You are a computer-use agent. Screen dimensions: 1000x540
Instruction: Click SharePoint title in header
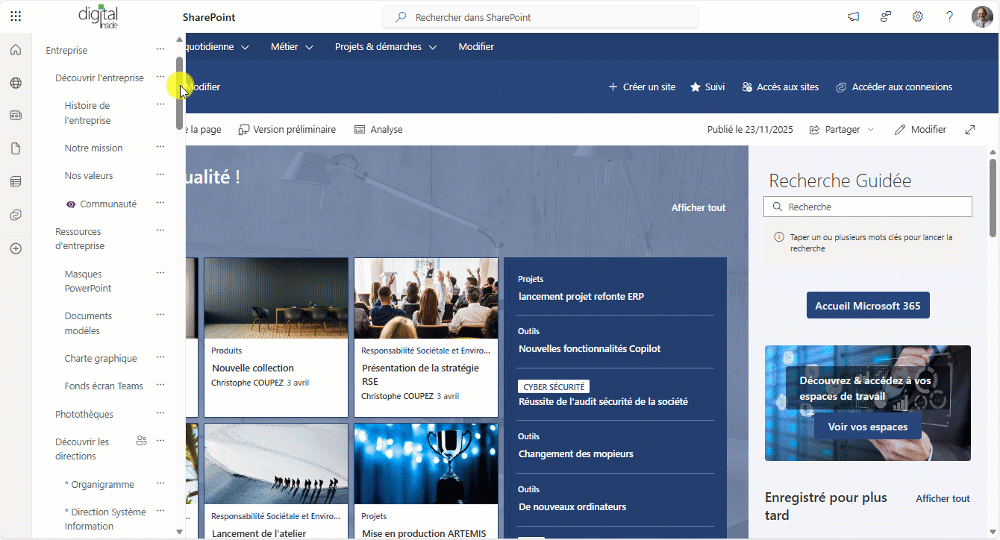[209, 17]
